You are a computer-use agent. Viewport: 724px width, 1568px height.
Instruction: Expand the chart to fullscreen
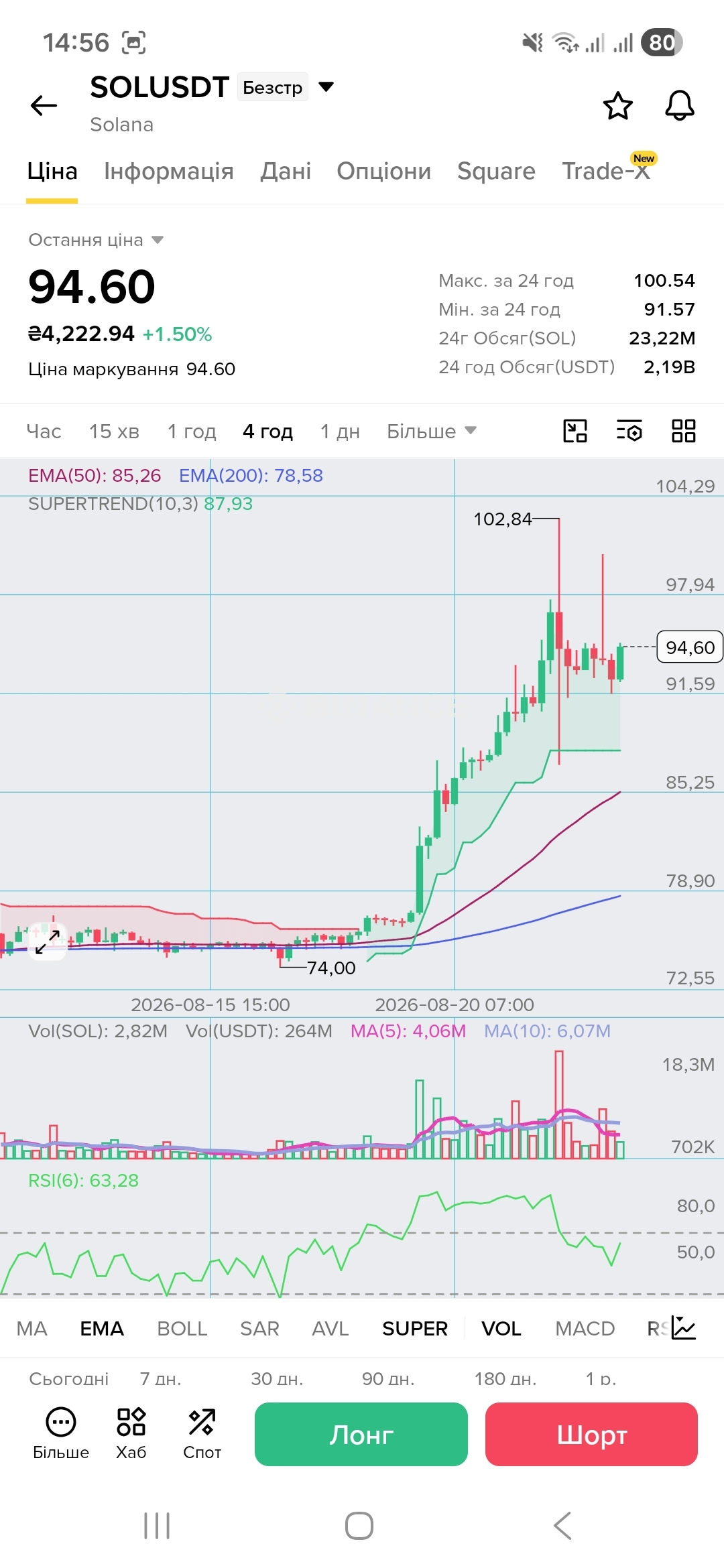click(48, 941)
